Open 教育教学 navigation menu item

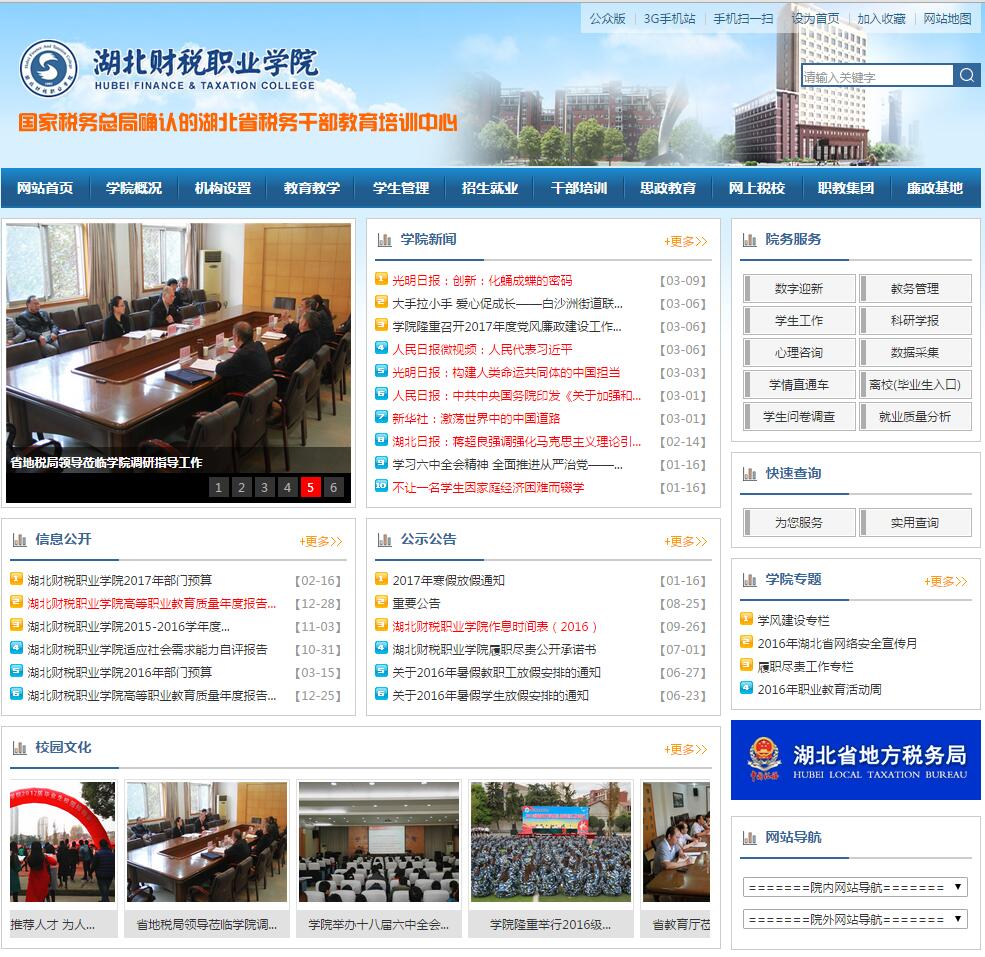(312, 188)
